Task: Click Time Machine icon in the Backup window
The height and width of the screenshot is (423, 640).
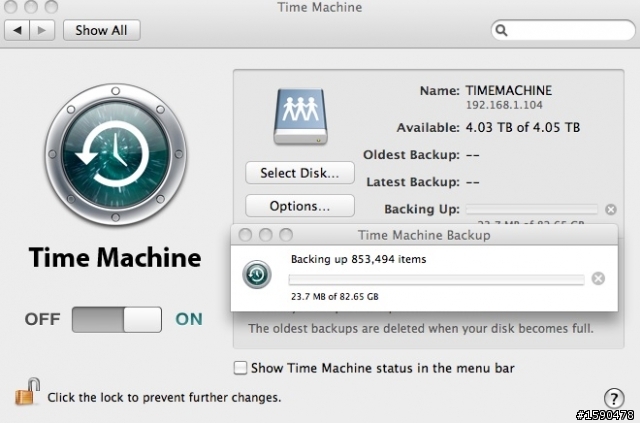Action: pos(257,274)
